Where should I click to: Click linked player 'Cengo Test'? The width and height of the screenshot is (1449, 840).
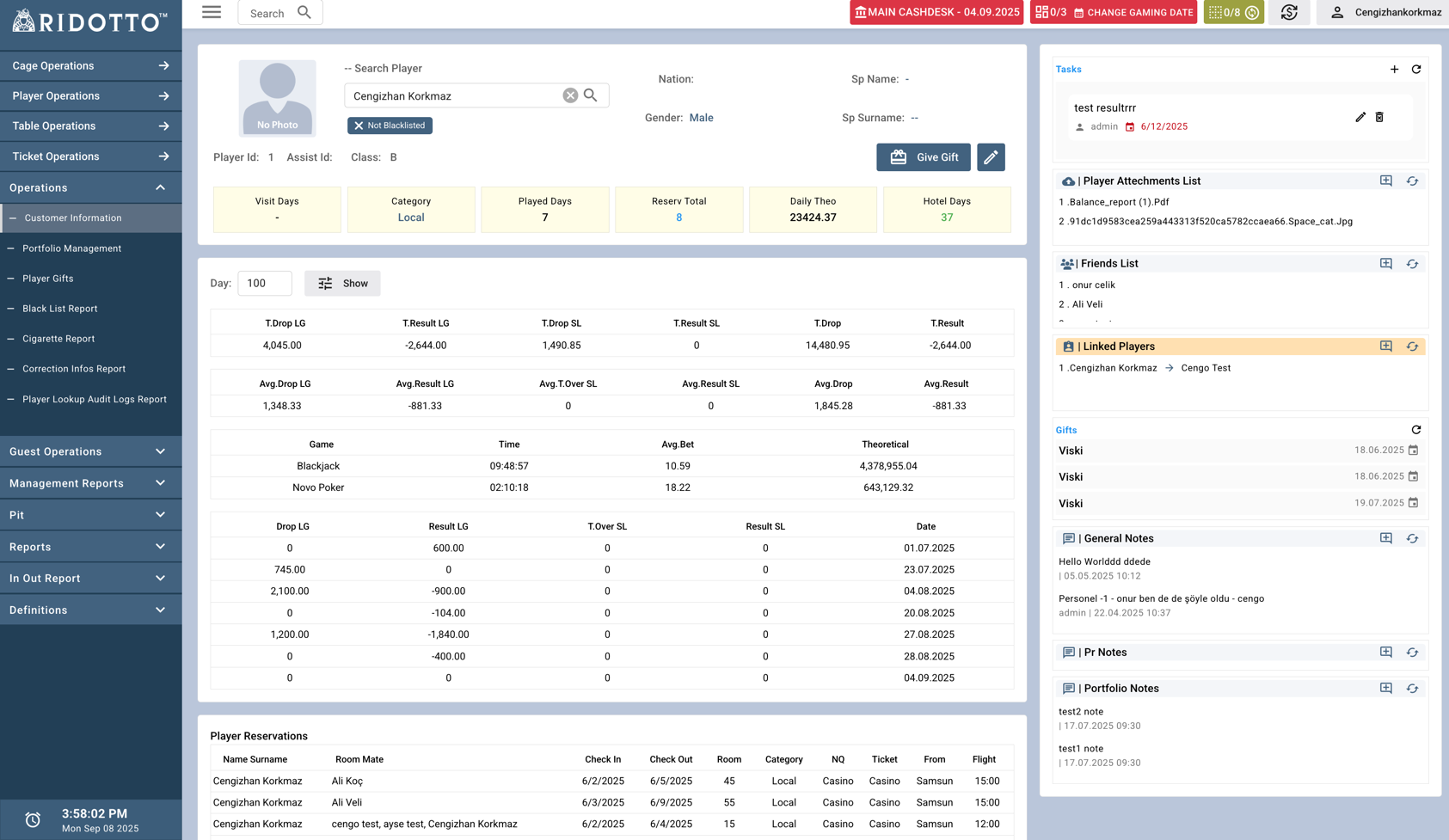pyautogui.click(x=1206, y=368)
